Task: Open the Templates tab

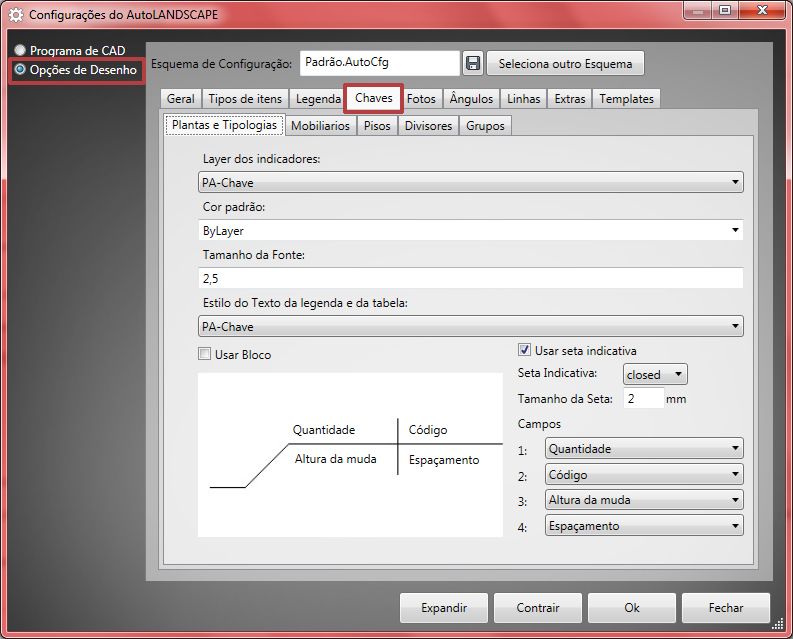Action: [x=626, y=99]
